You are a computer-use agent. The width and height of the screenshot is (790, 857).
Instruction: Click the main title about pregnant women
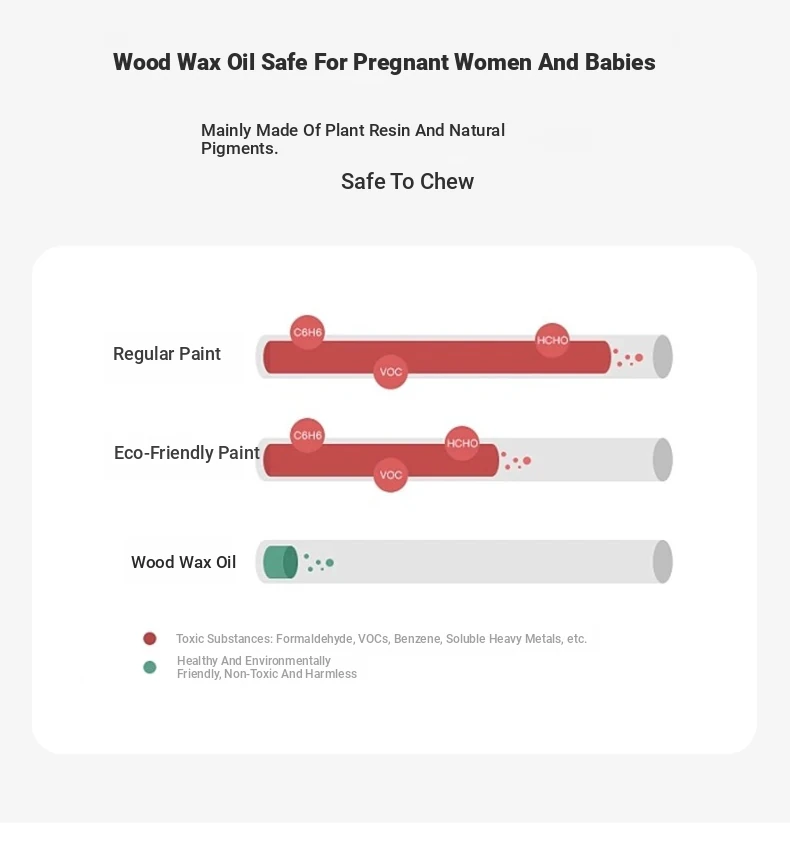384,62
